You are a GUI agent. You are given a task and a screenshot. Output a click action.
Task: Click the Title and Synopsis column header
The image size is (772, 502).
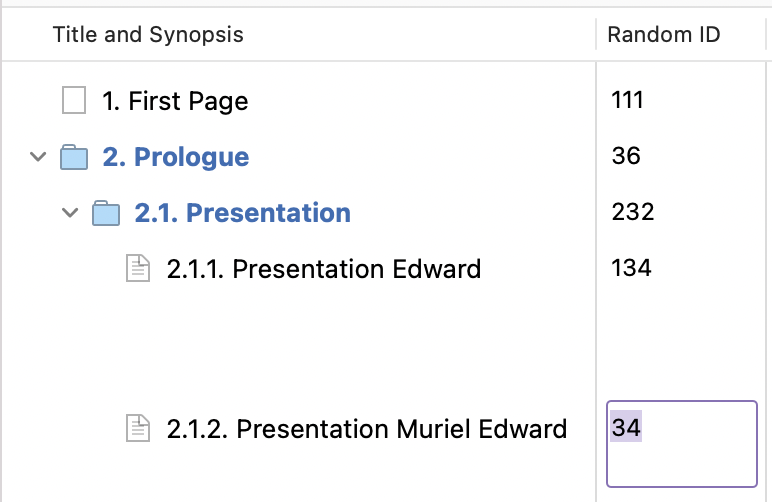(x=148, y=36)
